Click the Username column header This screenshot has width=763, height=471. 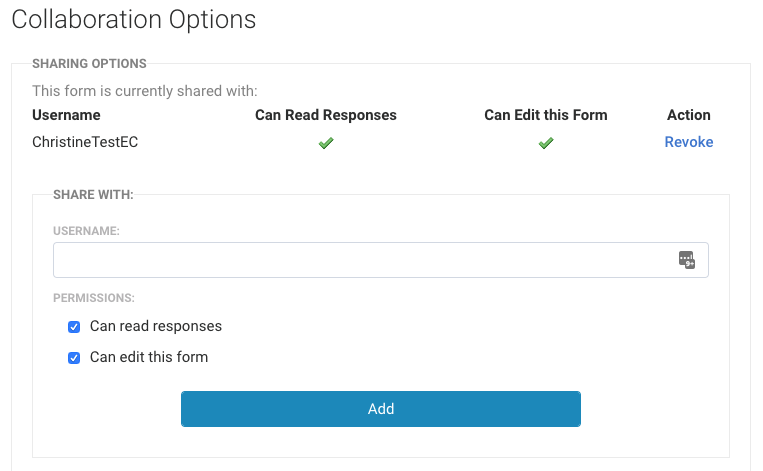coord(66,115)
